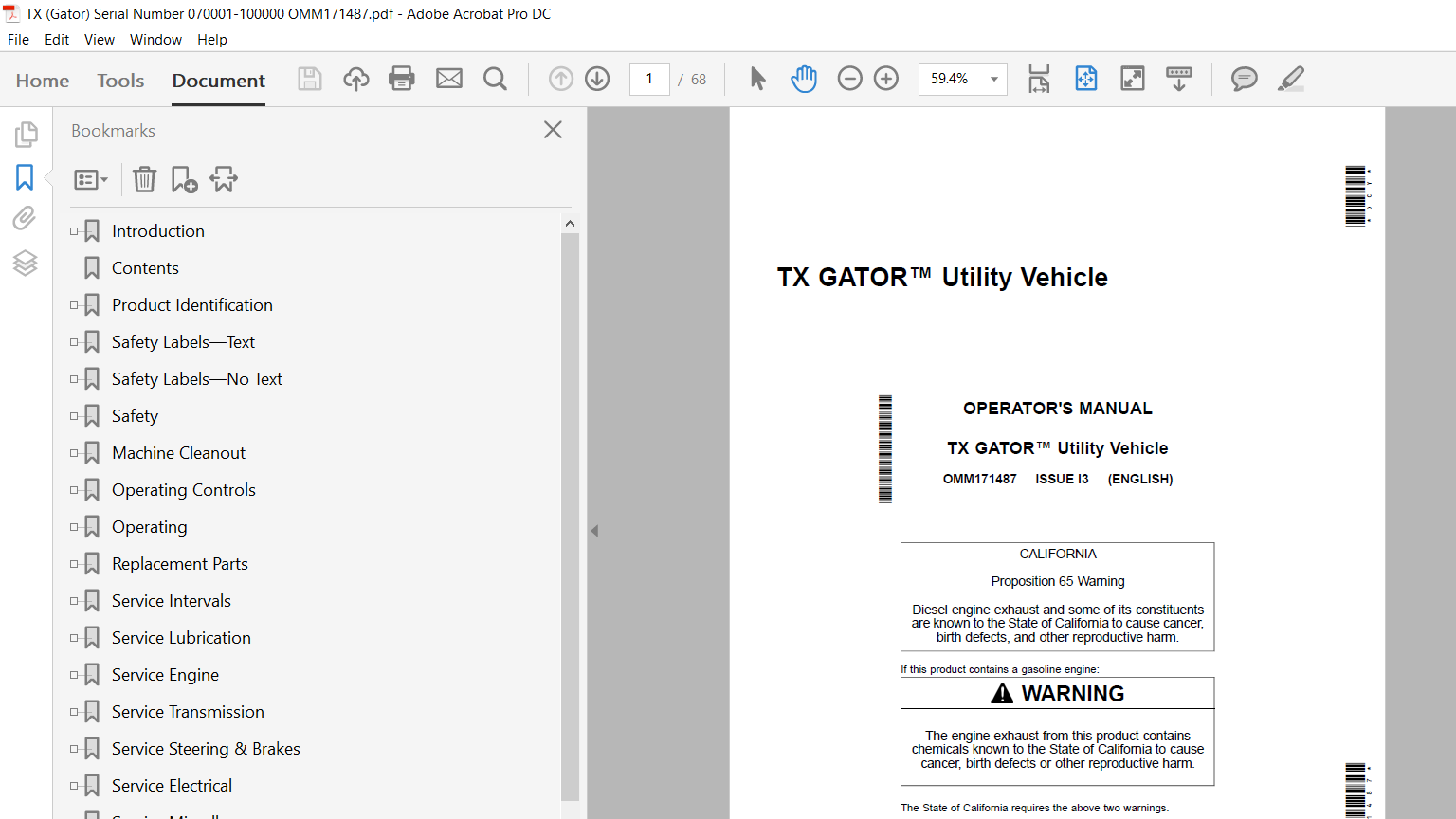Switch to the Home tab

point(43,81)
